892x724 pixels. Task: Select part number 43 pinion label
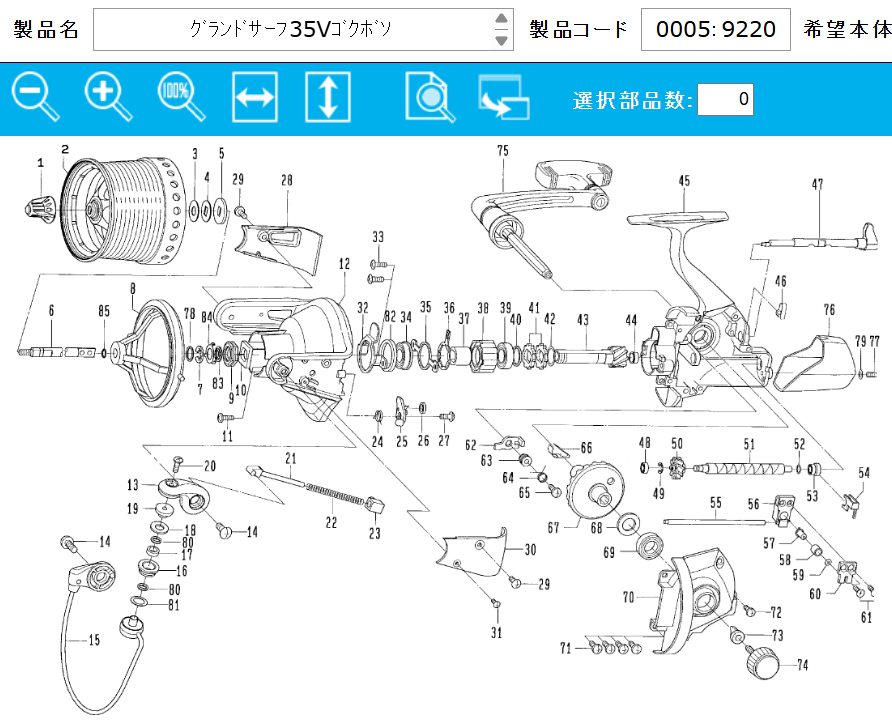pyautogui.click(x=583, y=319)
